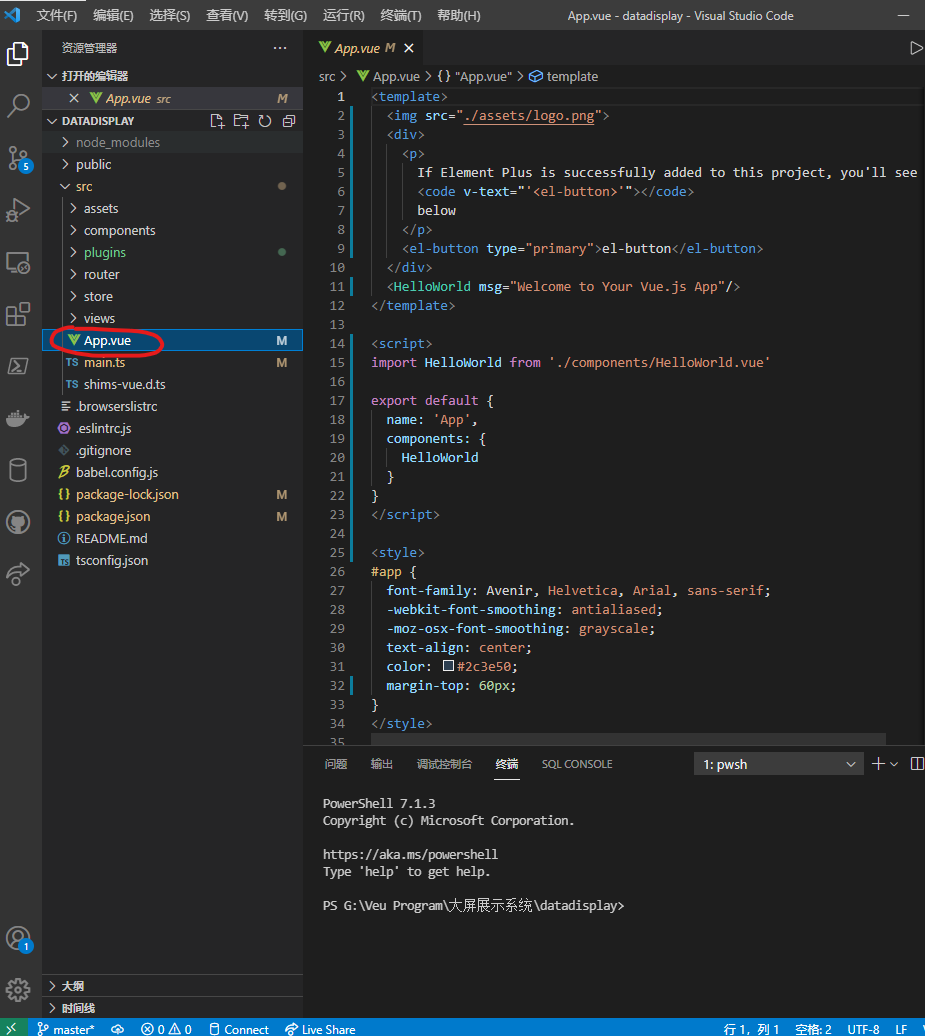Click Live Share in status bar
925x1036 pixels.
(x=320, y=1029)
